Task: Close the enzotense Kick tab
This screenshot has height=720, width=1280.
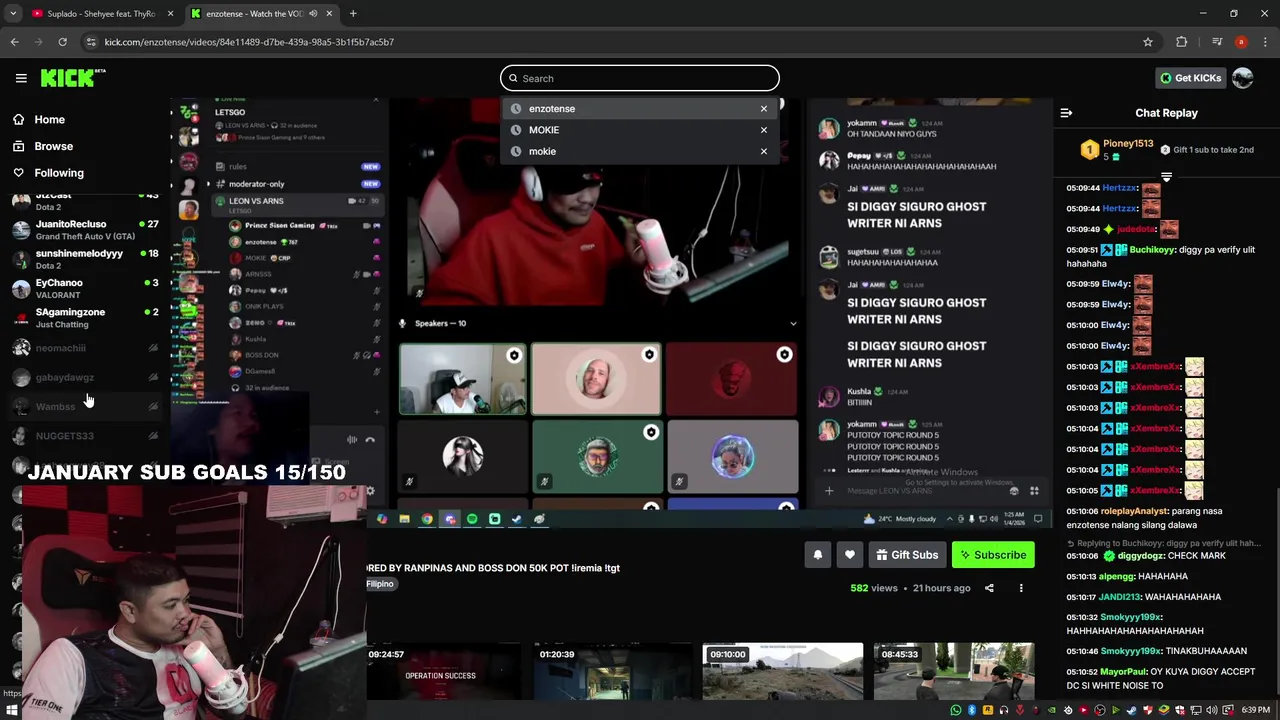Action: point(328,14)
